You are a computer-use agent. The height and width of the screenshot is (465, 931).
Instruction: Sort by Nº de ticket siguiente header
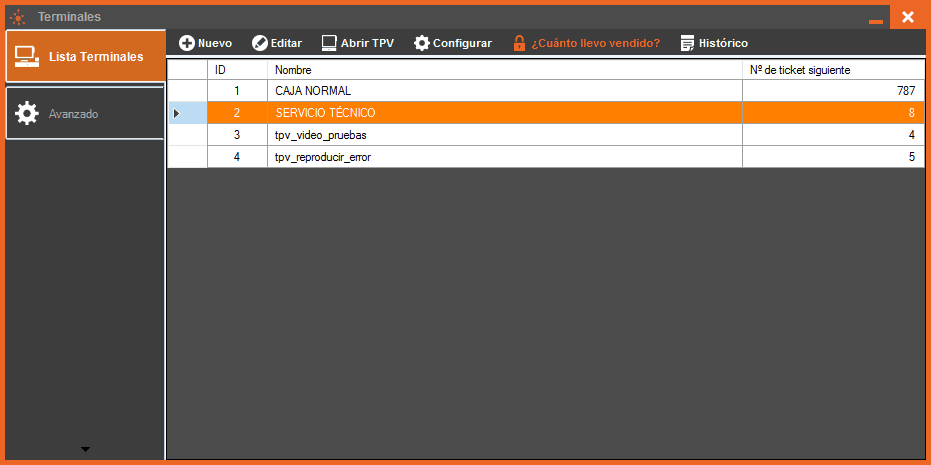[833, 70]
